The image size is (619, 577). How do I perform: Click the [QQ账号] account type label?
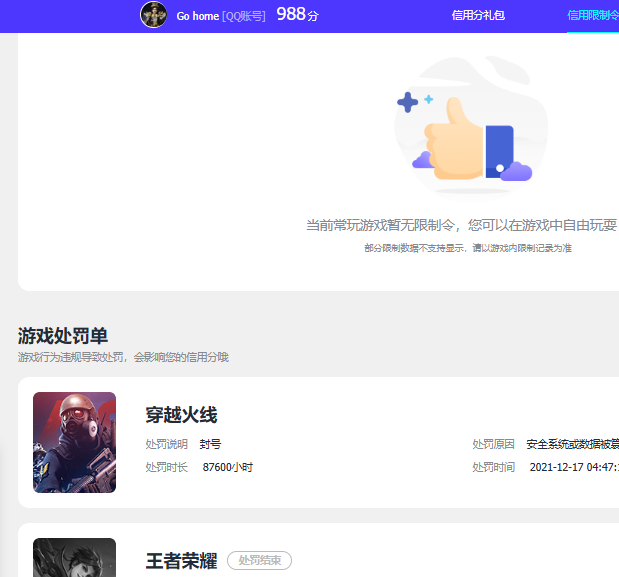tap(244, 16)
